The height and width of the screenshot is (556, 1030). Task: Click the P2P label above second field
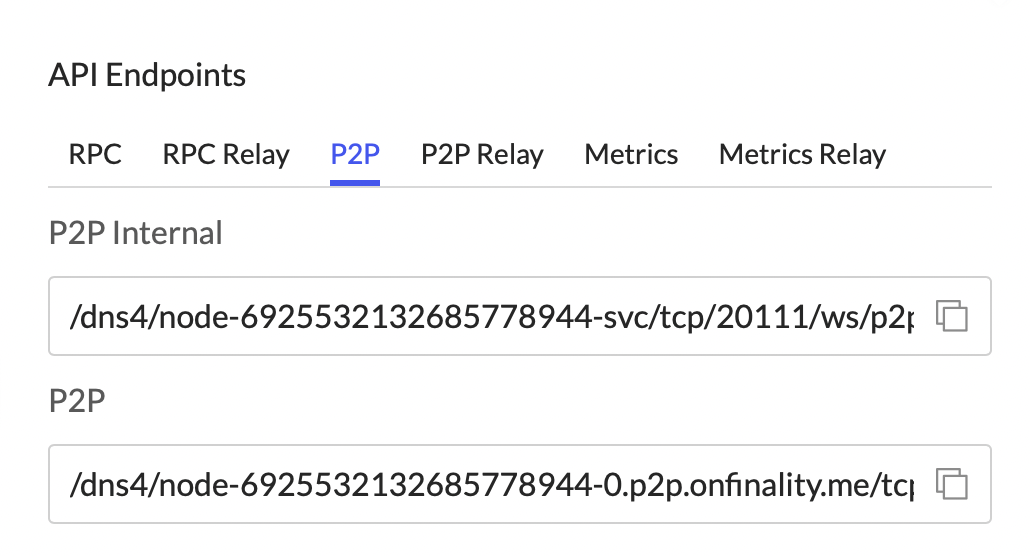point(77,401)
